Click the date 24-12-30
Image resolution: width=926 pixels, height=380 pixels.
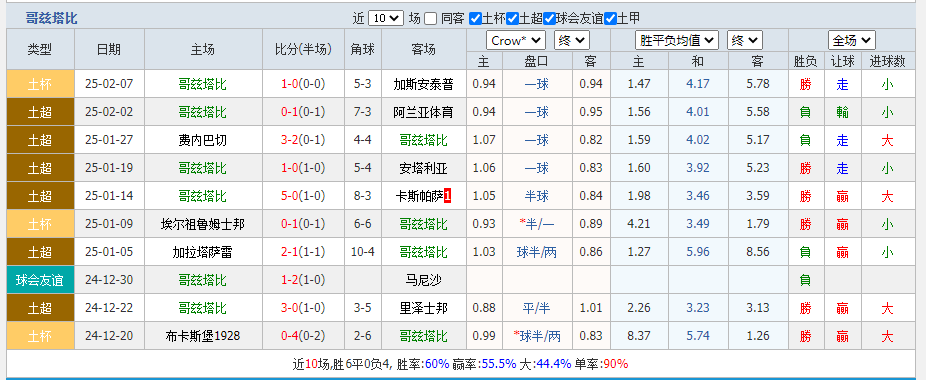pos(109,280)
